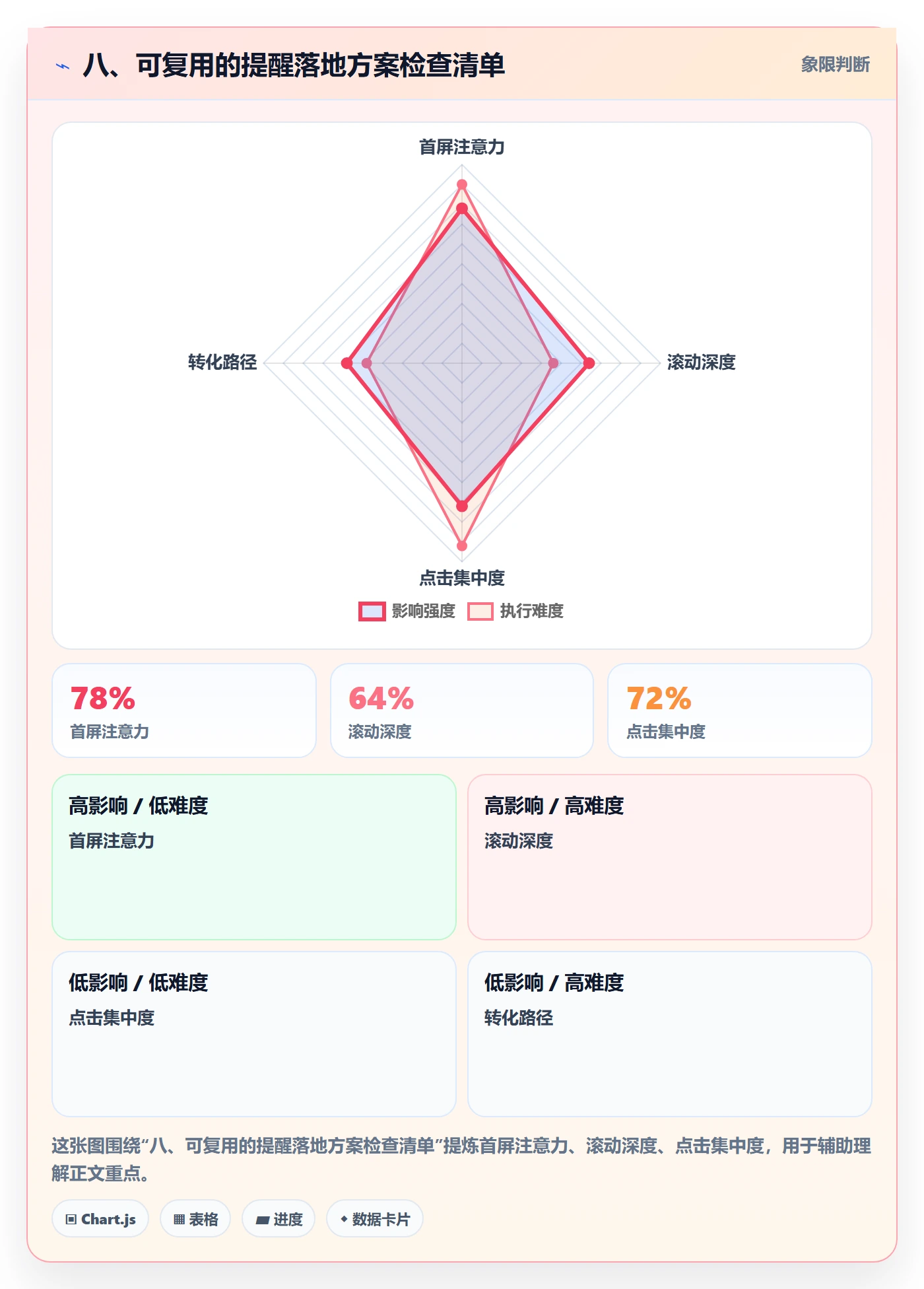Click the Chart.js tag icon
The width and height of the screenshot is (924, 1289).
[x=71, y=1219]
